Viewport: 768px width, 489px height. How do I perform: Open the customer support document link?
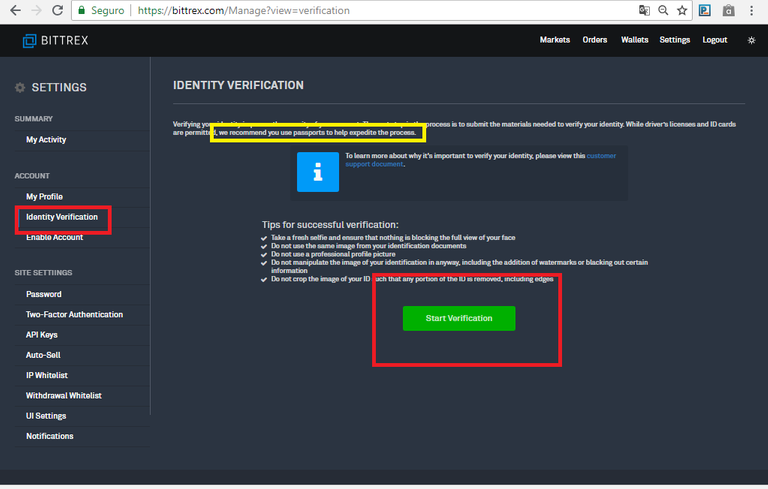click(480, 160)
